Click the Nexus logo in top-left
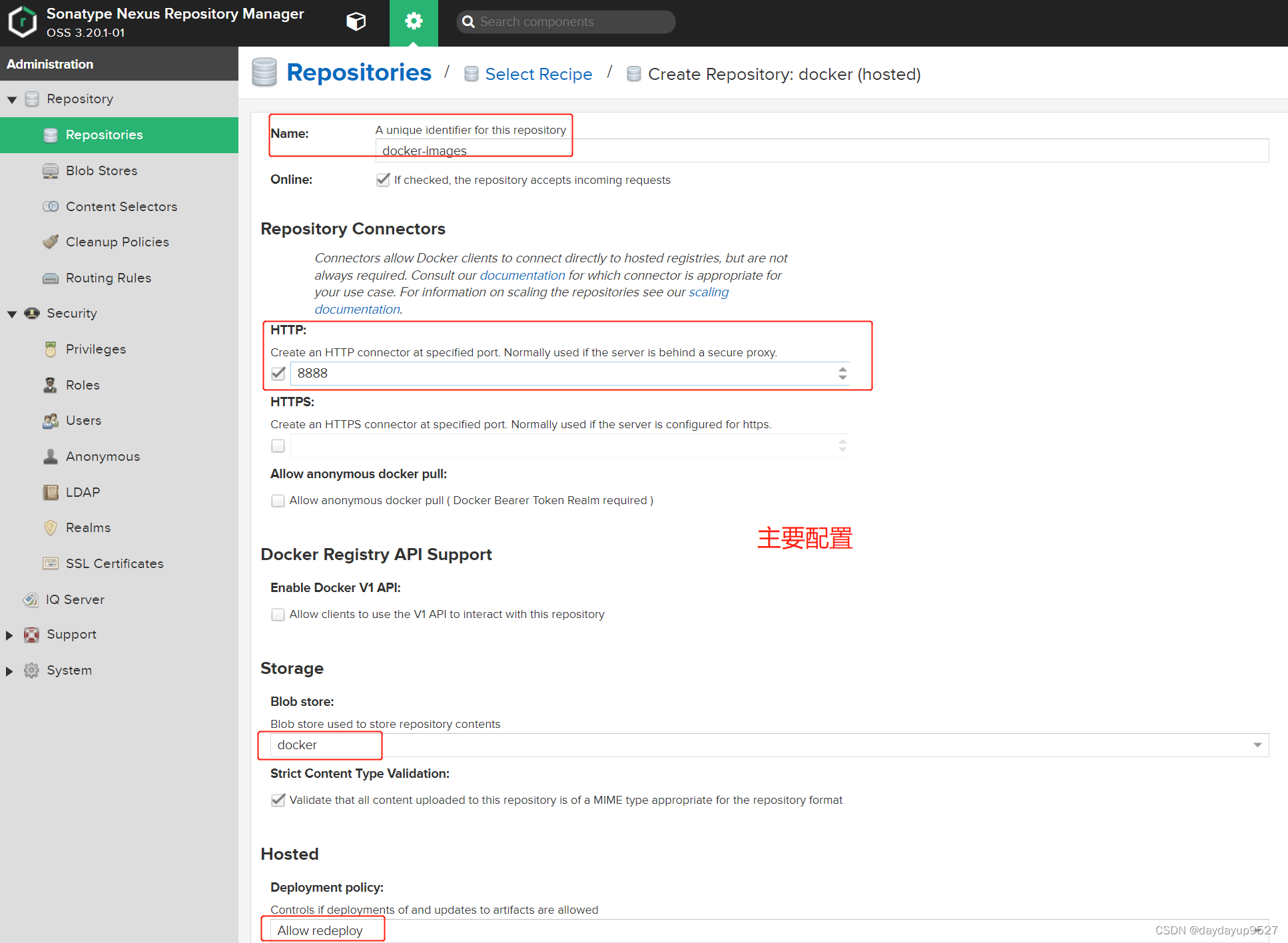Viewport: 1288px width, 943px height. (23, 22)
